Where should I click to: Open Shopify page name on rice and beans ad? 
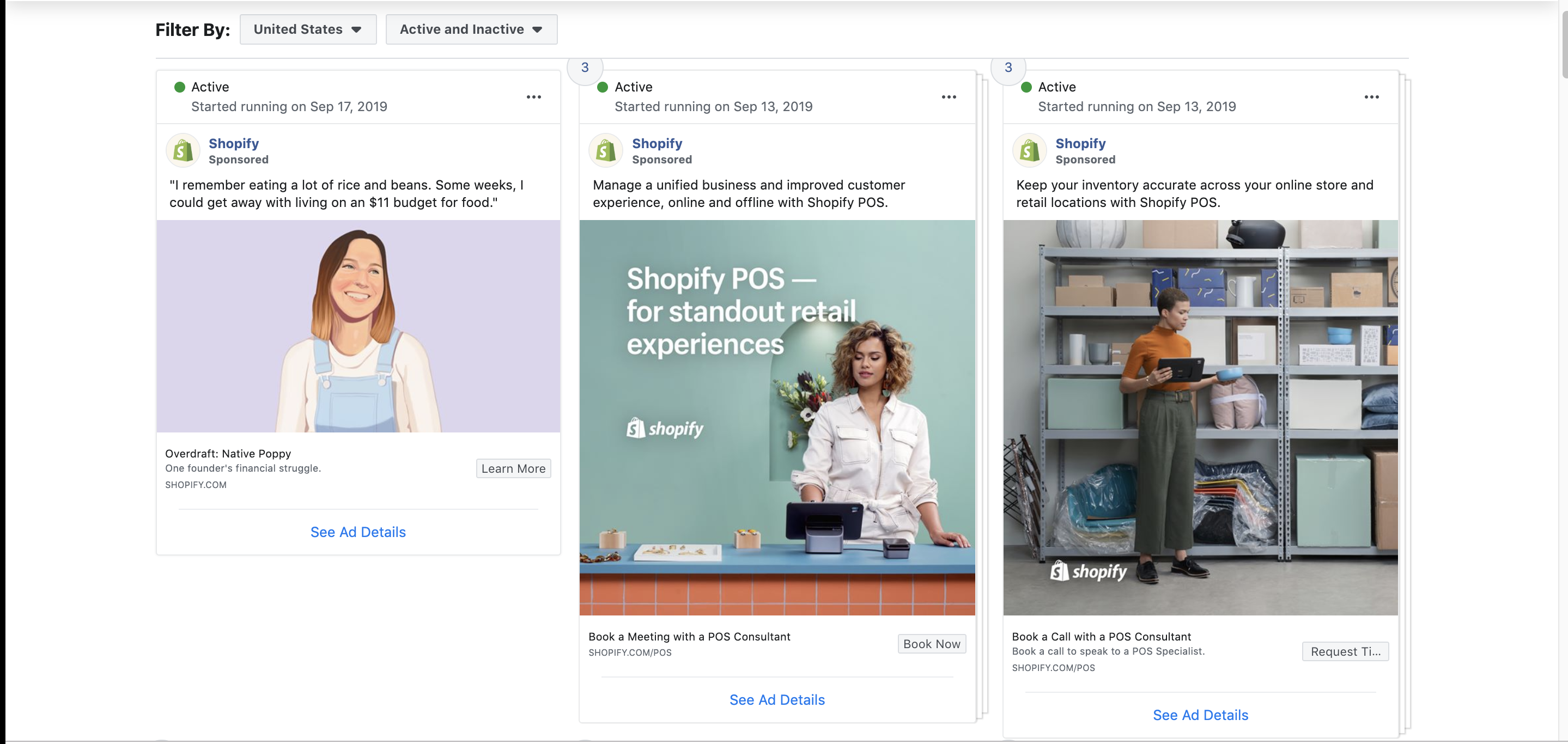(234, 144)
